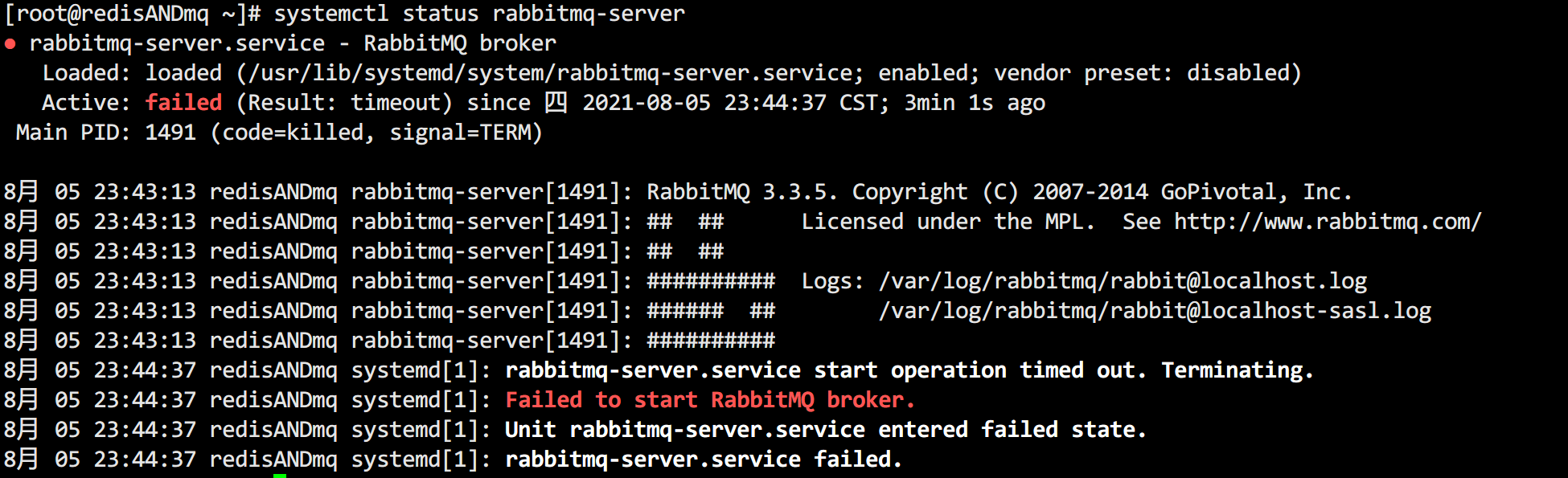This screenshot has height=478, width=1568.
Task: Click the rabbit@localhost-sasl.log file path
Action: [1155, 311]
